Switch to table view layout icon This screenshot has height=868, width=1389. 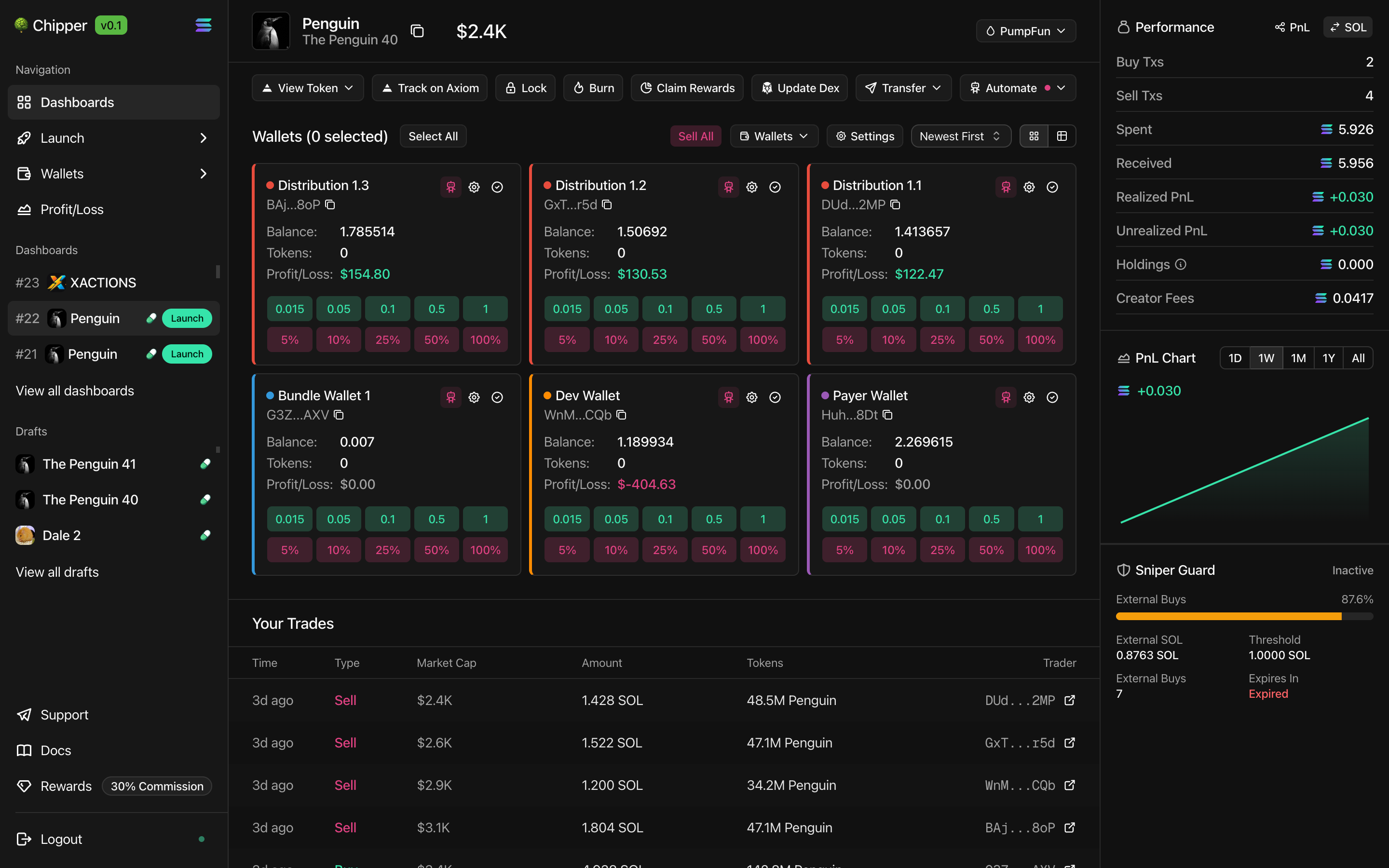tap(1062, 136)
